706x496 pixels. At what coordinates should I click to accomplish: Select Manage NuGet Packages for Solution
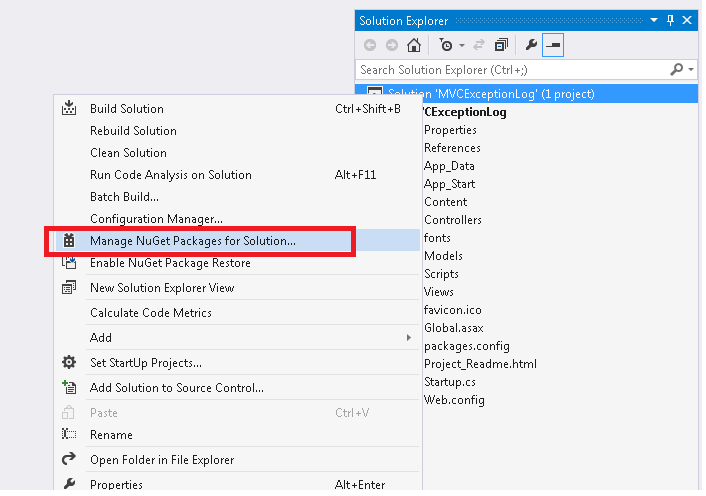click(x=193, y=241)
